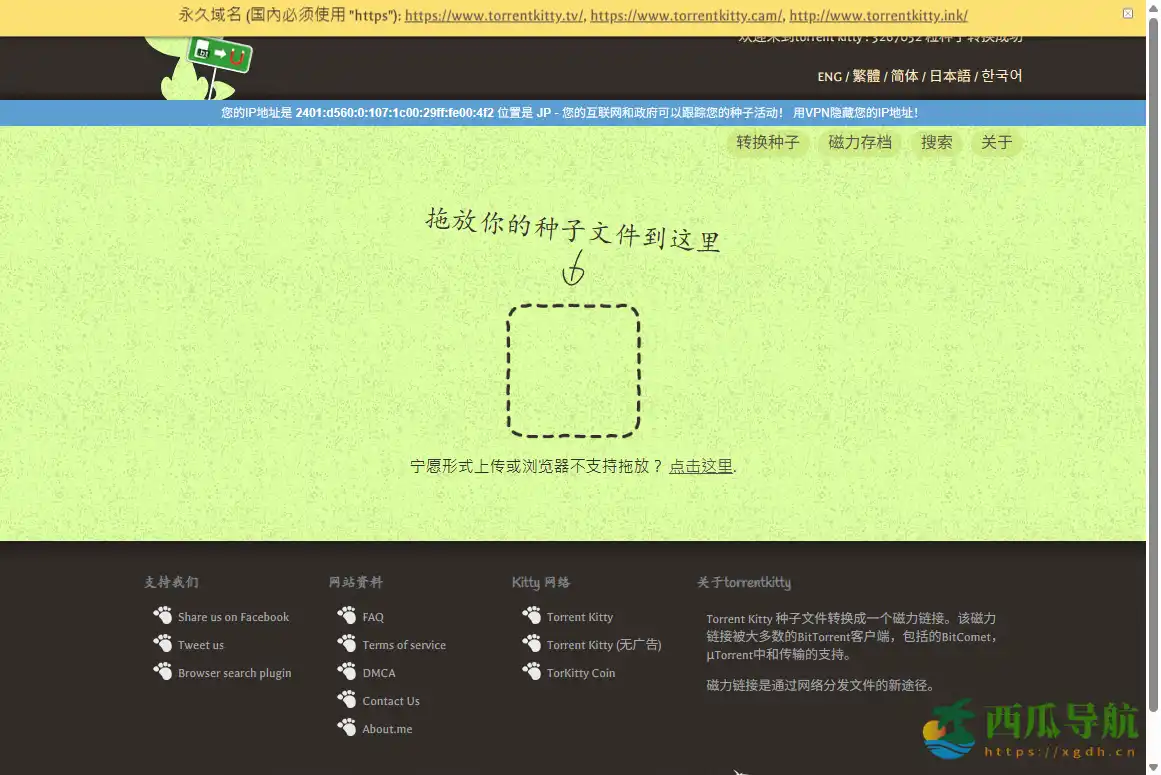Click the 点击这里 upload link
The height and width of the screenshot is (775, 1161).
pos(700,466)
